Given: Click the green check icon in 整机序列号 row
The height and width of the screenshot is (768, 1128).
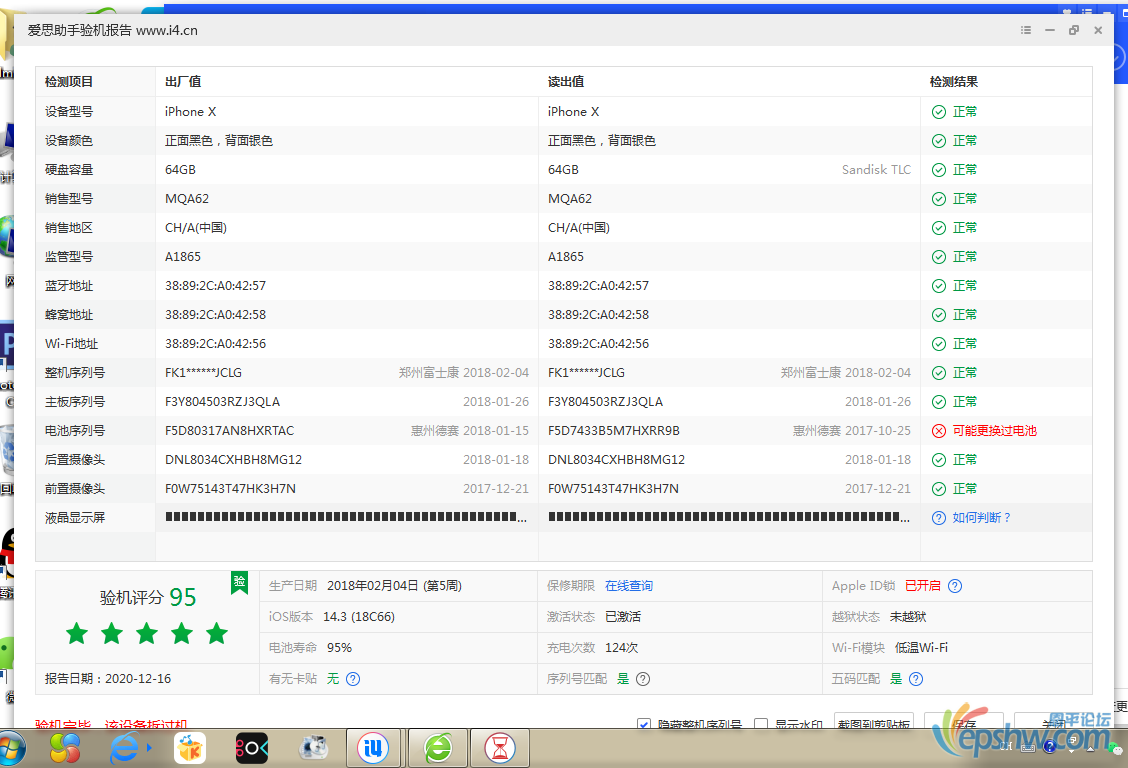Looking at the screenshot, I should [939, 372].
